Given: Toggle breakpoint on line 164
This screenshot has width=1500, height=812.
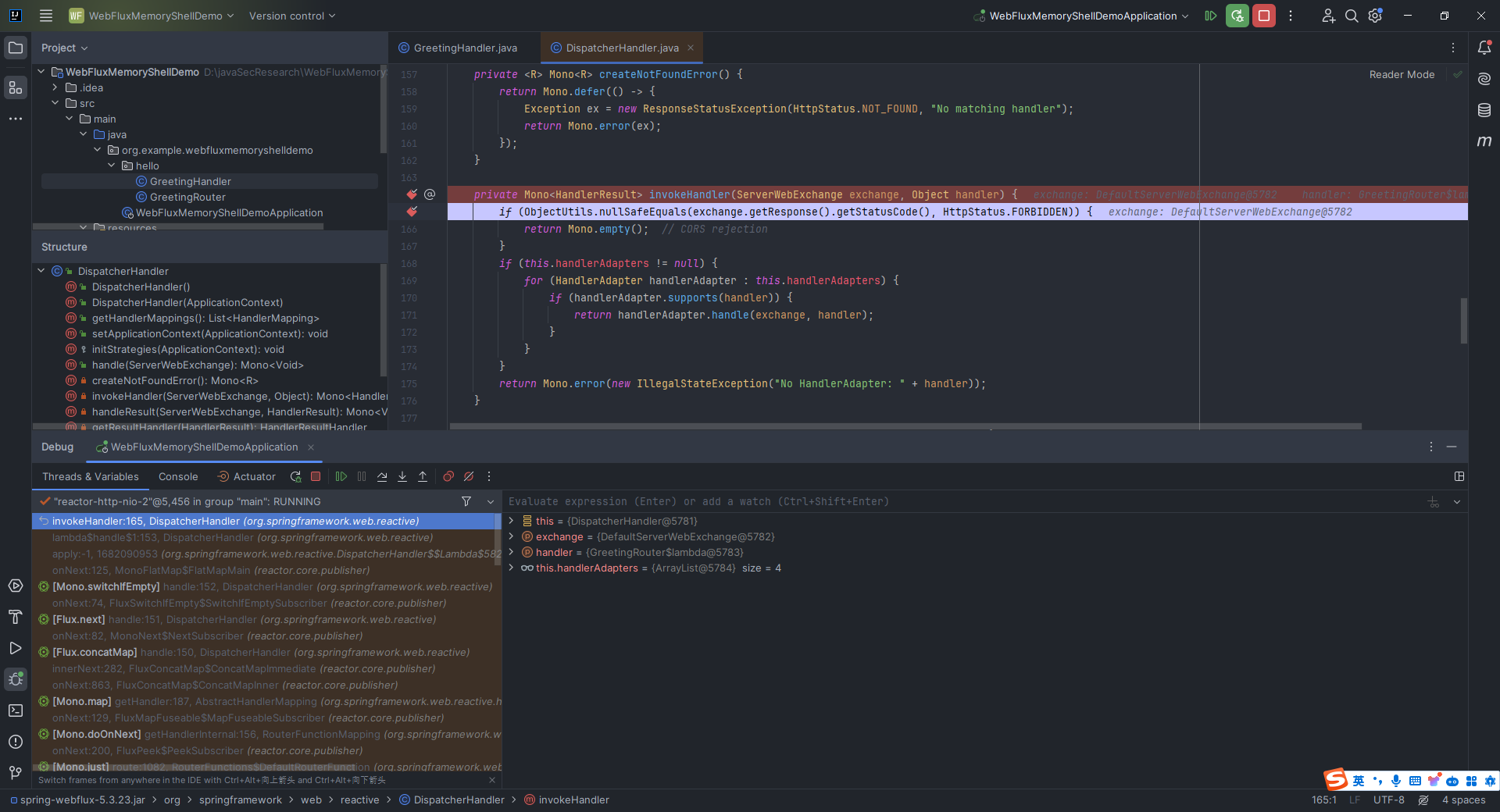Looking at the screenshot, I should (x=412, y=194).
